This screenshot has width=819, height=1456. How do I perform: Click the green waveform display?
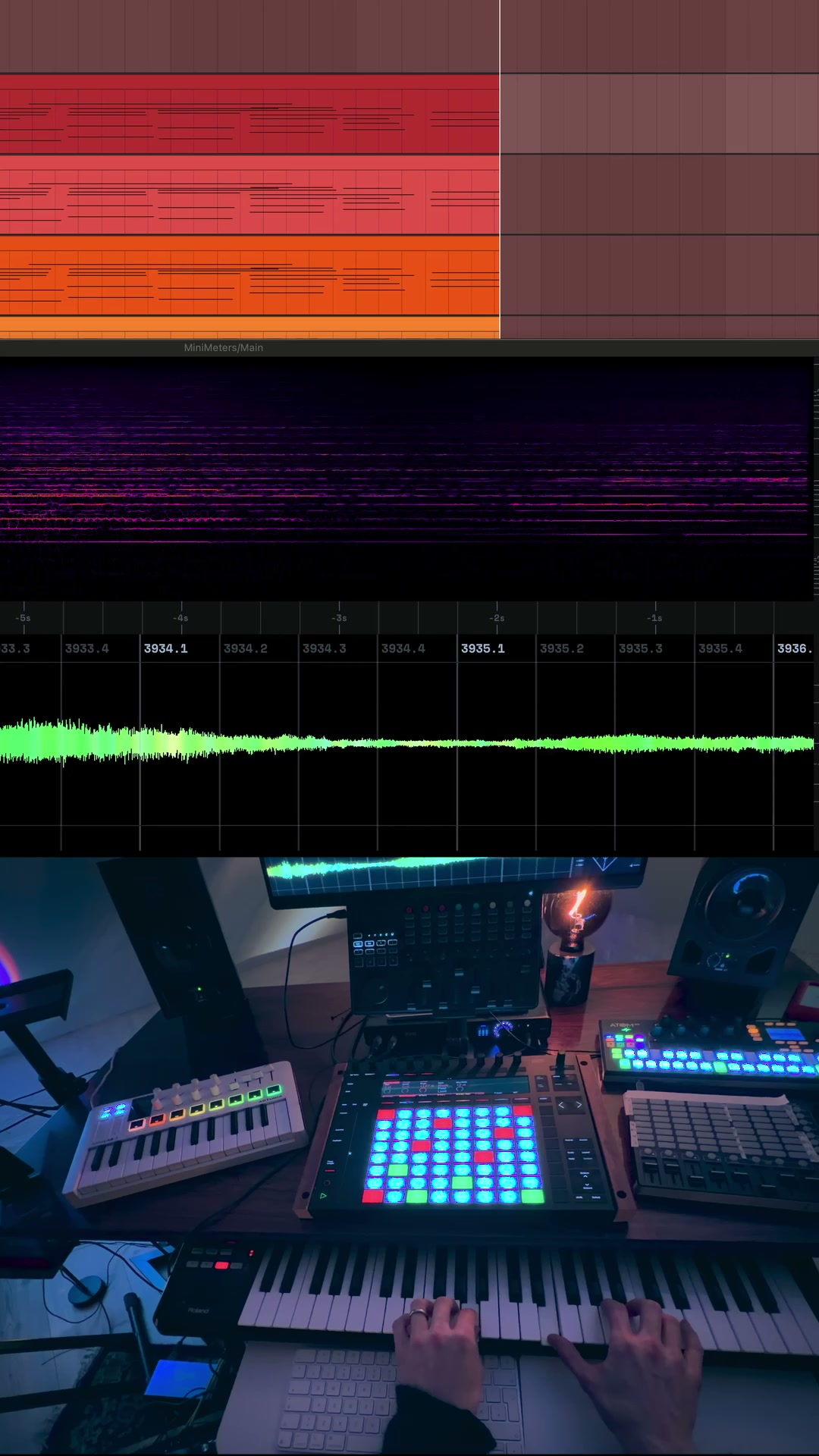pyautogui.click(x=406, y=743)
